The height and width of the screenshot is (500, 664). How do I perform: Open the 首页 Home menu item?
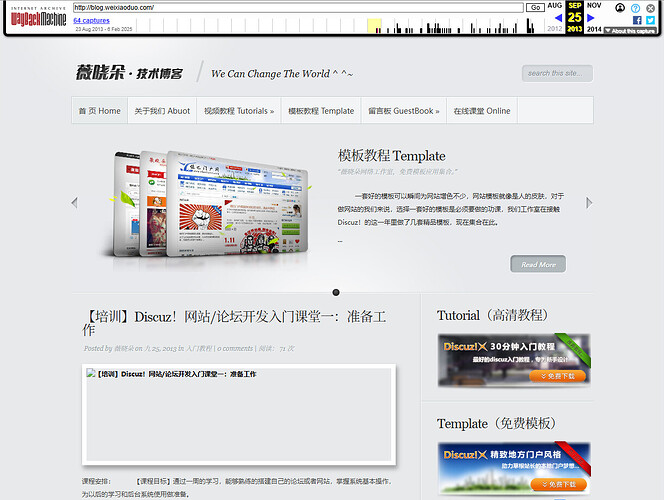[100, 111]
